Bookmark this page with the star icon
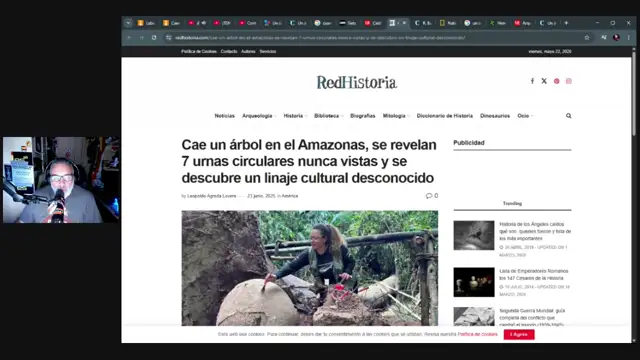Screen dimensions: 640x360 [587, 38]
